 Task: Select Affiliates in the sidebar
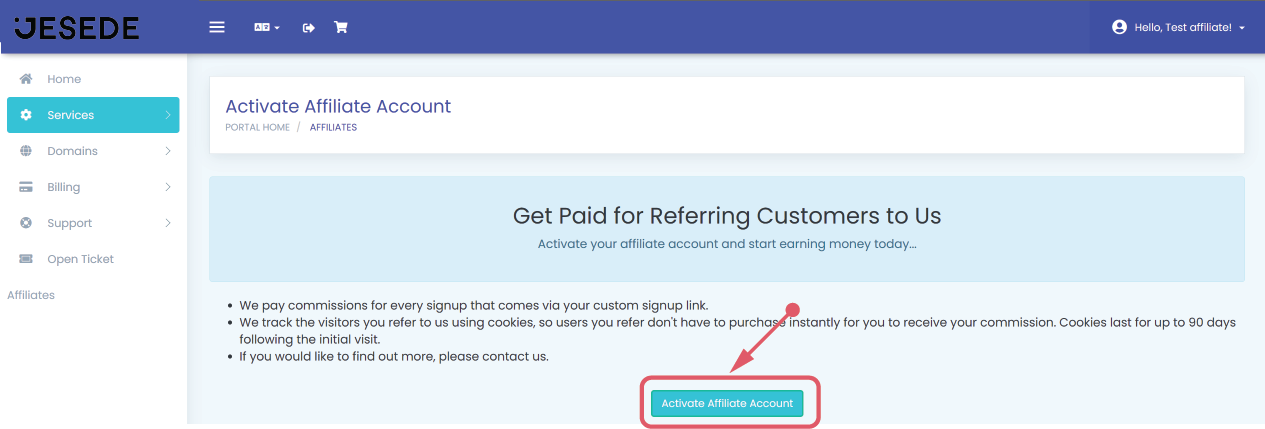31,295
